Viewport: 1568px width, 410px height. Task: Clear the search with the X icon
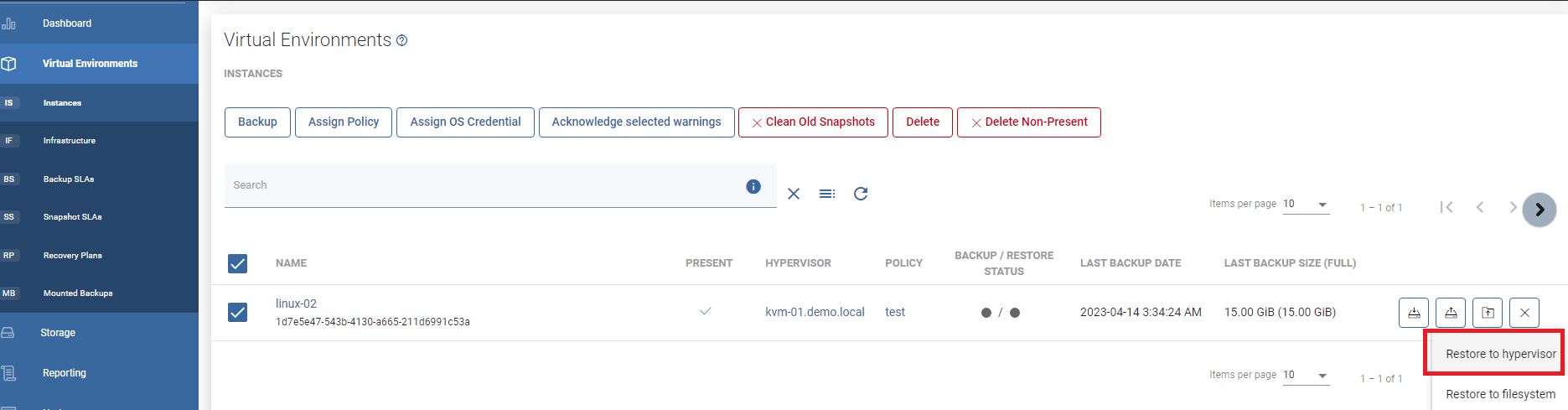click(x=794, y=194)
